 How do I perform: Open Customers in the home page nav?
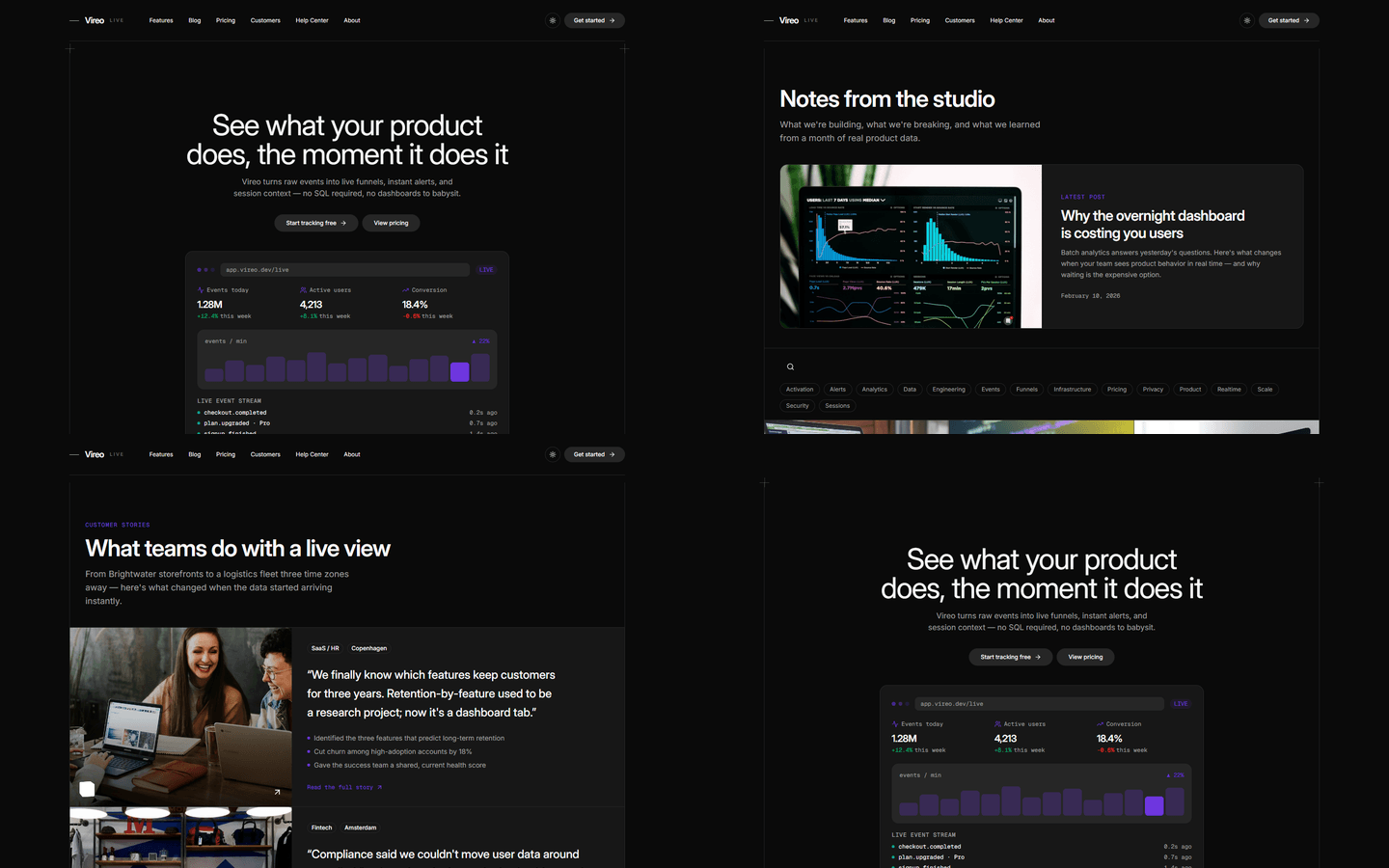[x=265, y=20]
